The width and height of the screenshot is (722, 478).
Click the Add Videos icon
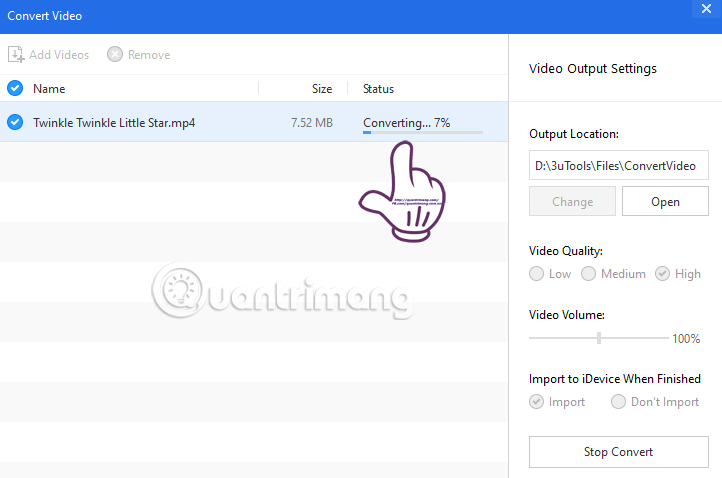(x=16, y=55)
